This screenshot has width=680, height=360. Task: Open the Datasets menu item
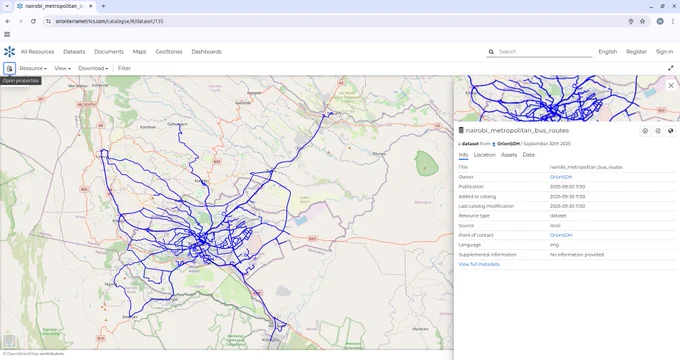click(x=74, y=52)
